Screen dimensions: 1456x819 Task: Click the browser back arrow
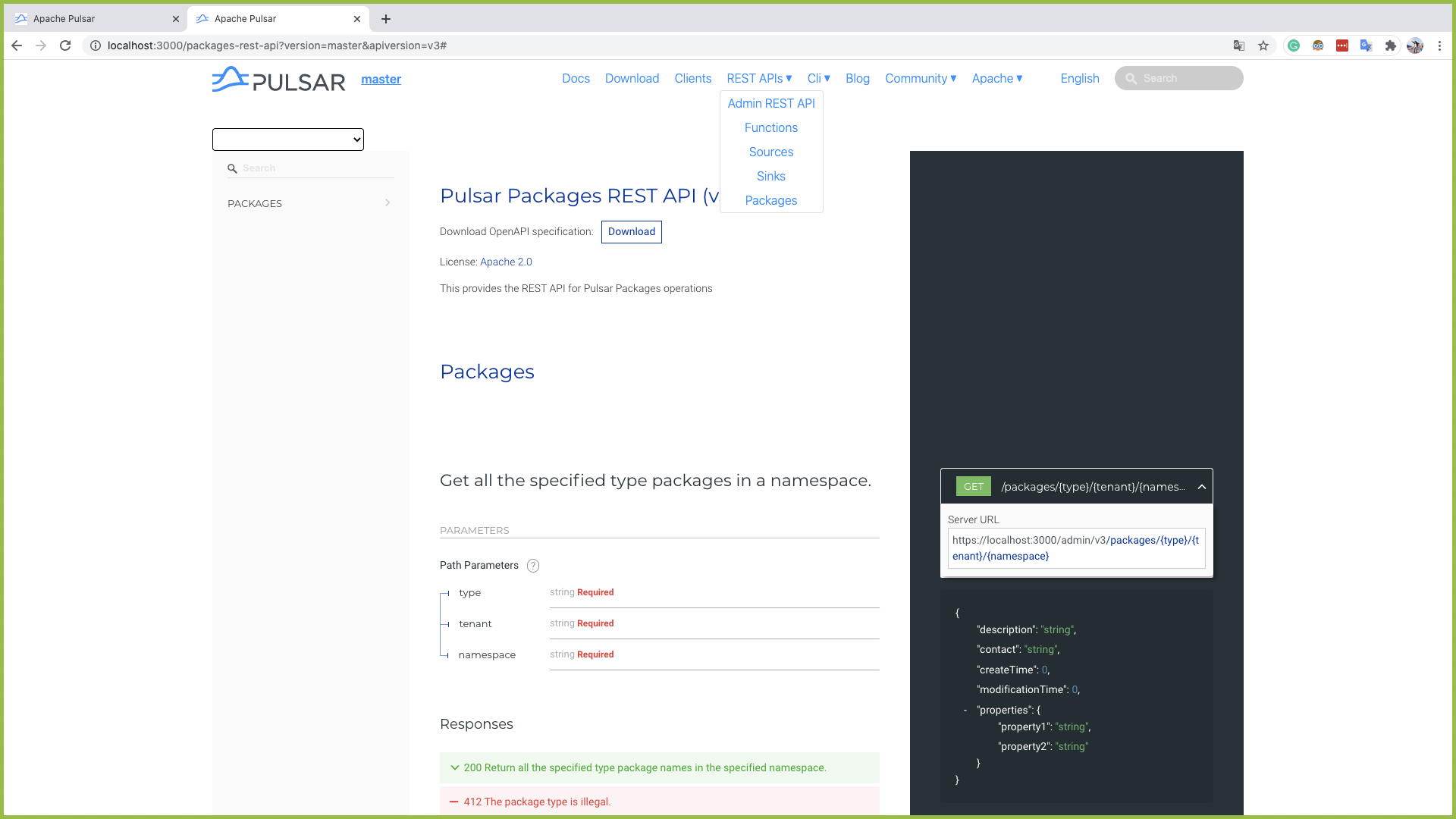[17, 45]
